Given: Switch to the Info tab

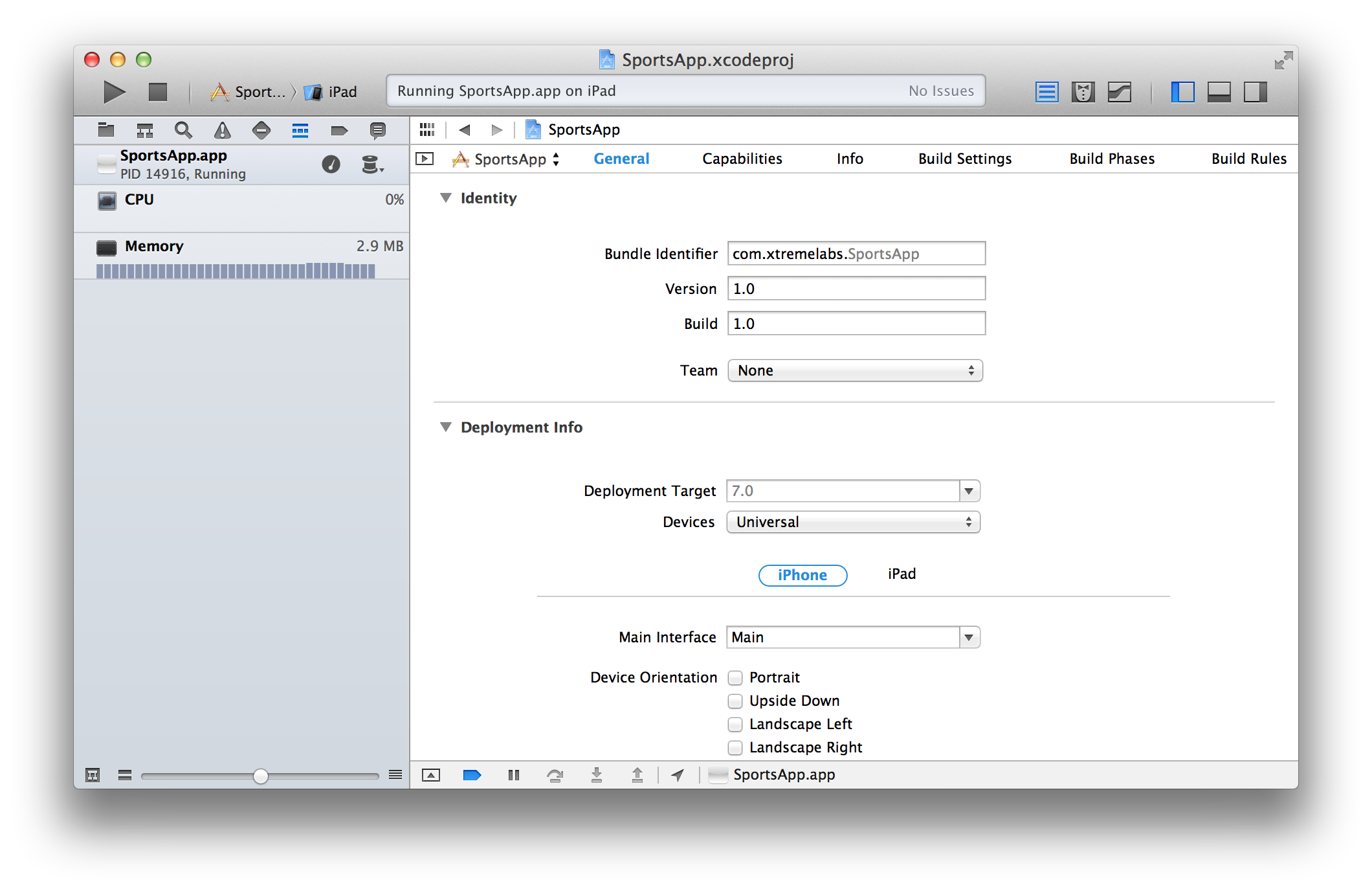Looking at the screenshot, I should coord(850,159).
